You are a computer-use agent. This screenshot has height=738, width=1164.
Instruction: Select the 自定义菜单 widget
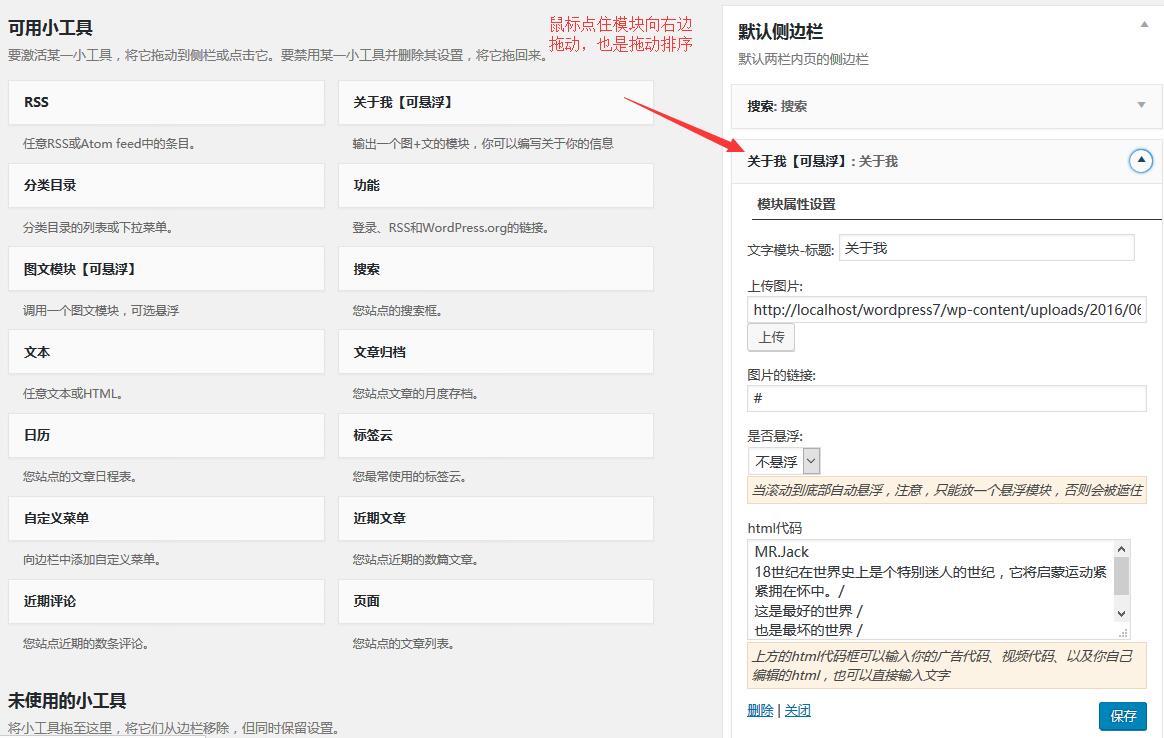point(166,518)
